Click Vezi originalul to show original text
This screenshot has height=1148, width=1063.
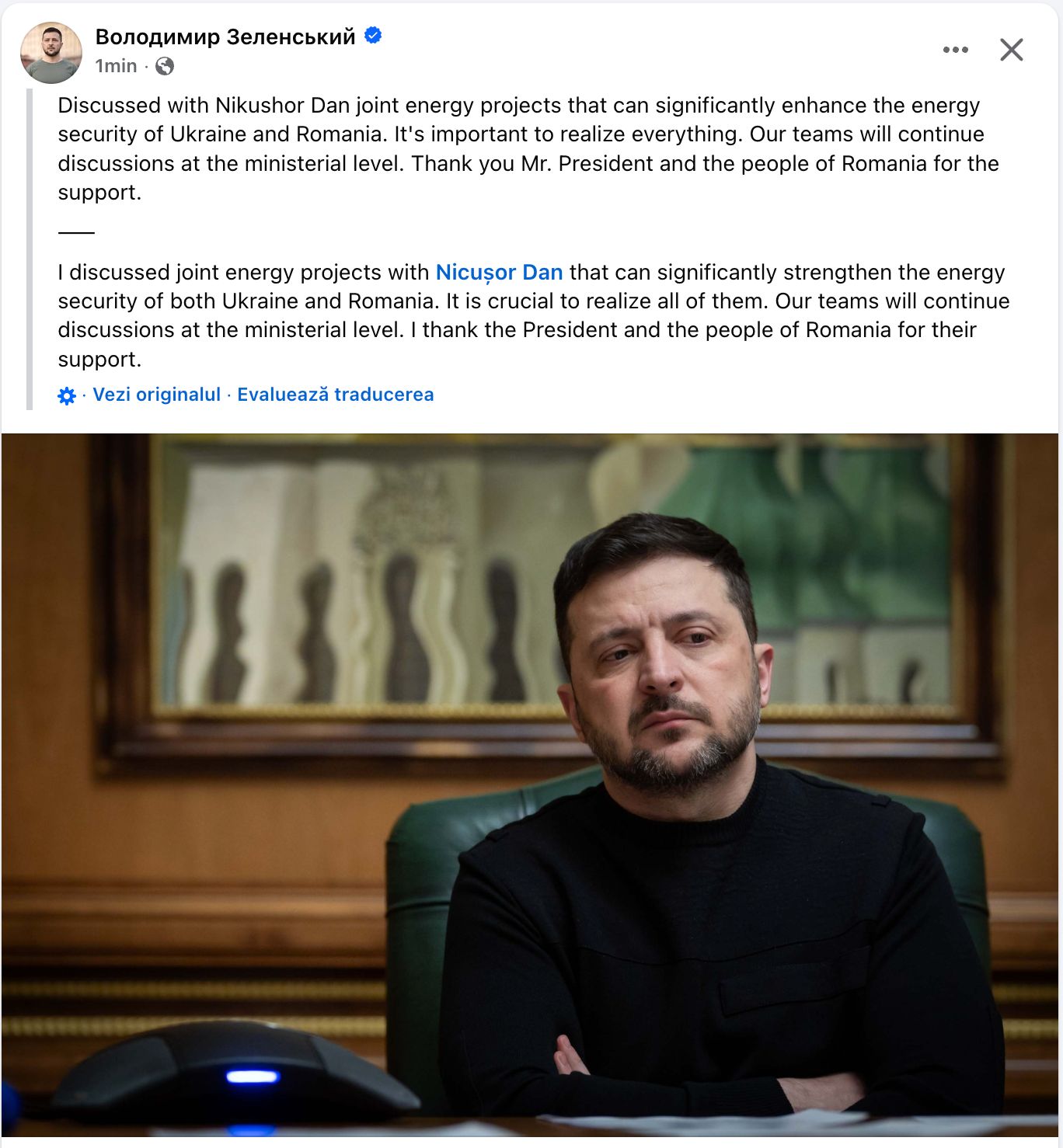[x=157, y=395]
